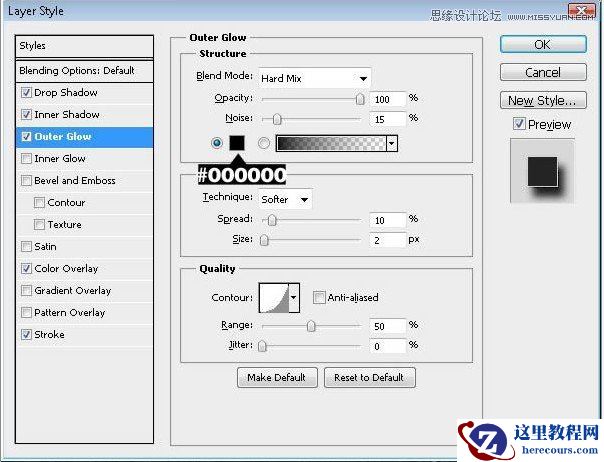Select the Color Overlay entry label
This screenshot has height=462, width=604.
(66, 268)
